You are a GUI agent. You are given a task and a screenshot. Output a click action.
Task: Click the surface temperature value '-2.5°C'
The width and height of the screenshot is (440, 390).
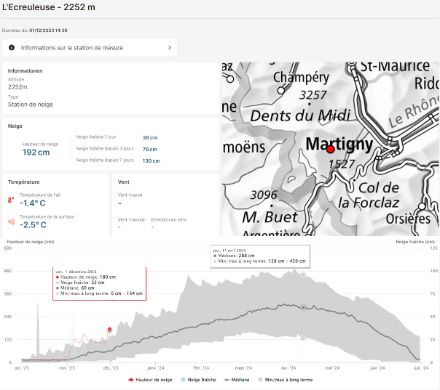33,225
